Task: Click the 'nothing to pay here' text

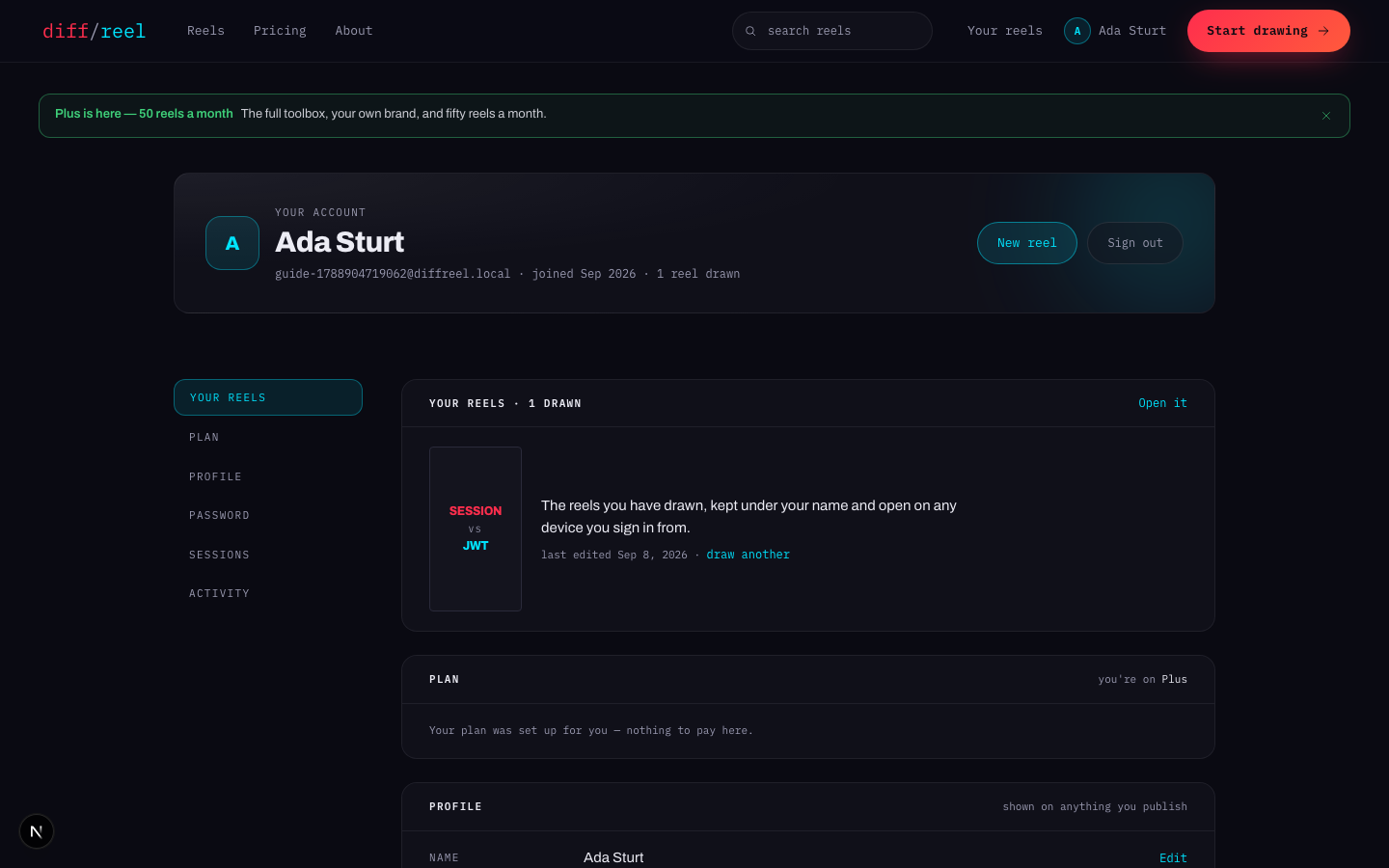Action: click(689, 730)
